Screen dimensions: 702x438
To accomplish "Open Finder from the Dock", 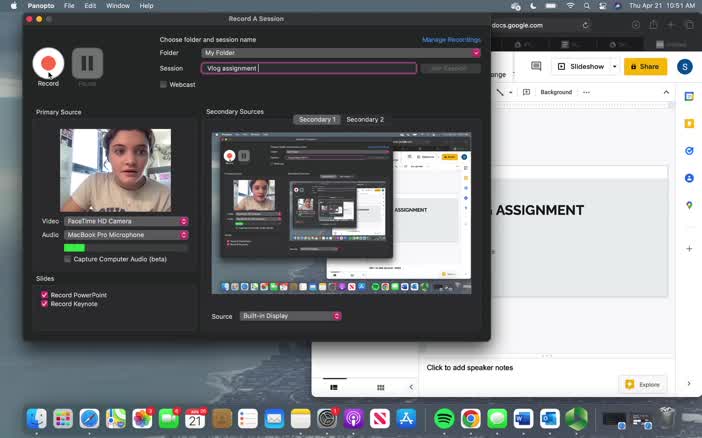I will (x=37, y=419).
